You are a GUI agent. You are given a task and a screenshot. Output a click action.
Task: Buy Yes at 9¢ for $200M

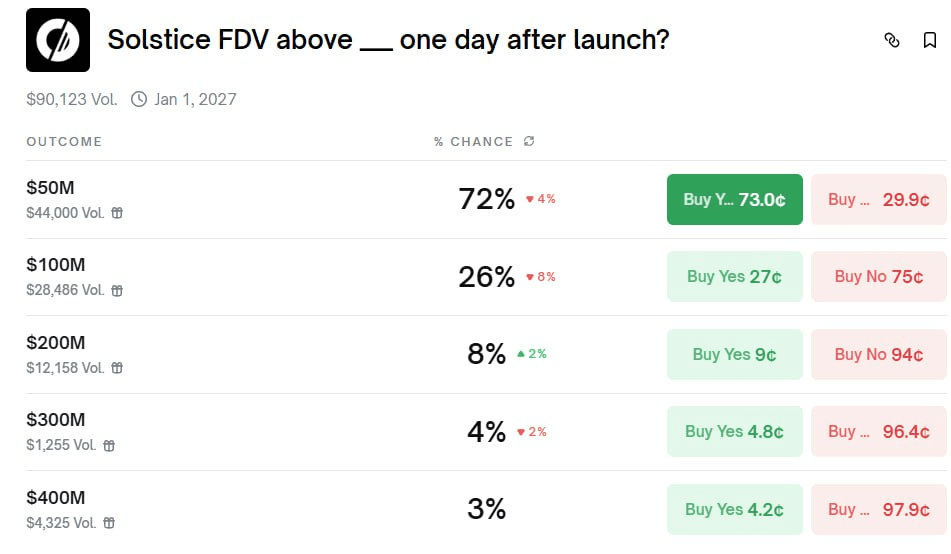click(734, 354)
